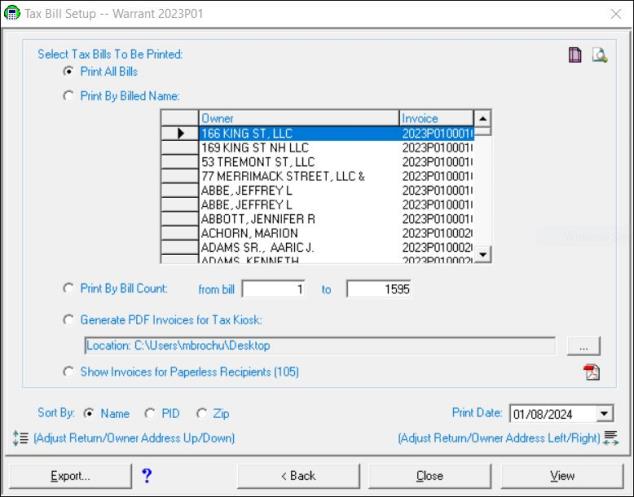The height and width of the screenshot is (497, 634).
Task: Choose Print By Bill Count option
Action: pyautogui.click(x=68, y=288)
